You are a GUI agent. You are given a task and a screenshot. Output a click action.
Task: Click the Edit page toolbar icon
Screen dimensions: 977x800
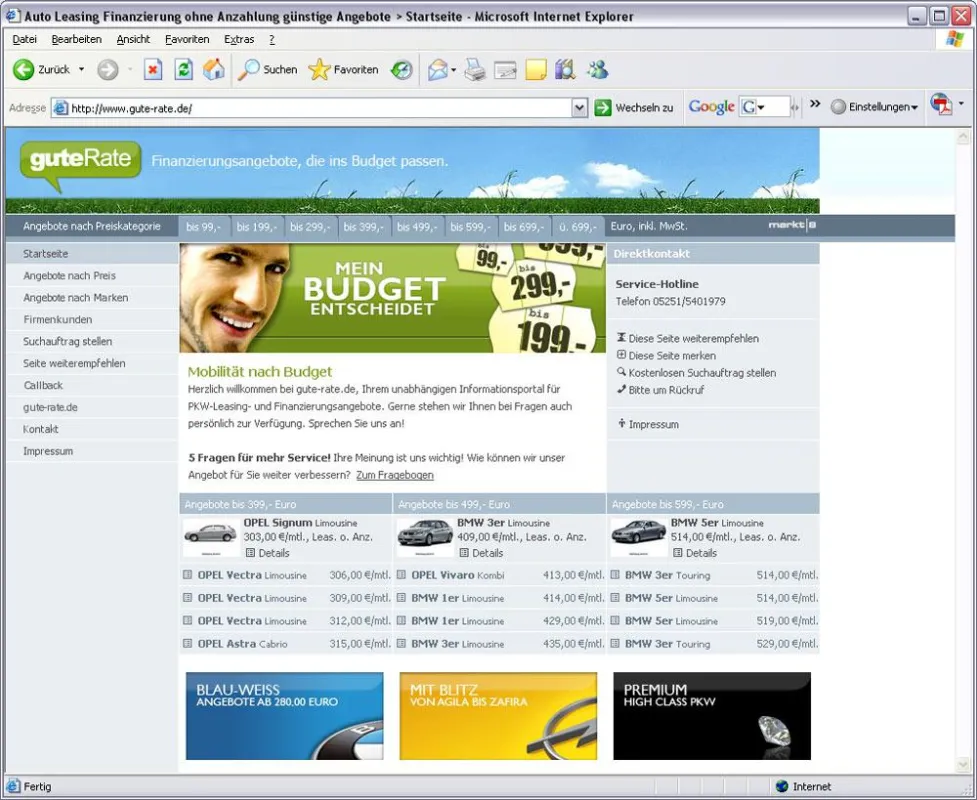click(x=505, y=70)
